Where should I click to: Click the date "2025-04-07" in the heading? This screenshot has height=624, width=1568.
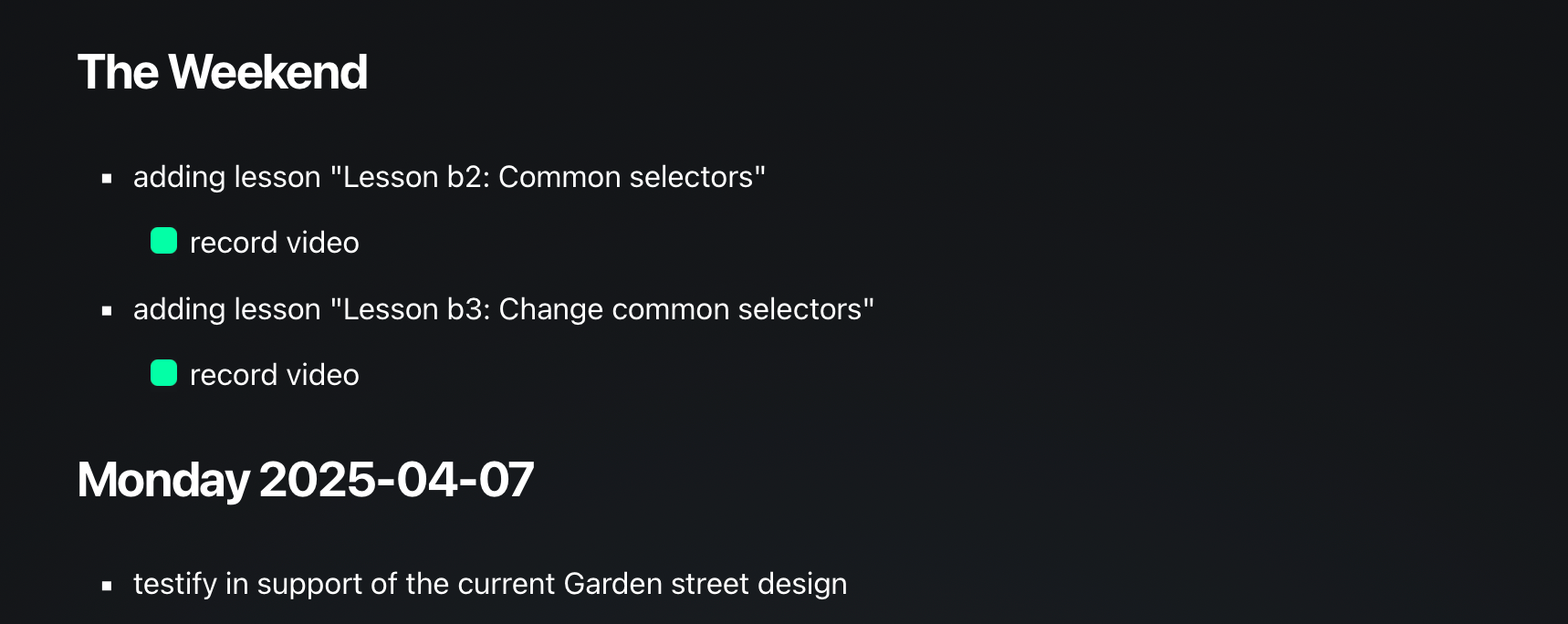397,480
